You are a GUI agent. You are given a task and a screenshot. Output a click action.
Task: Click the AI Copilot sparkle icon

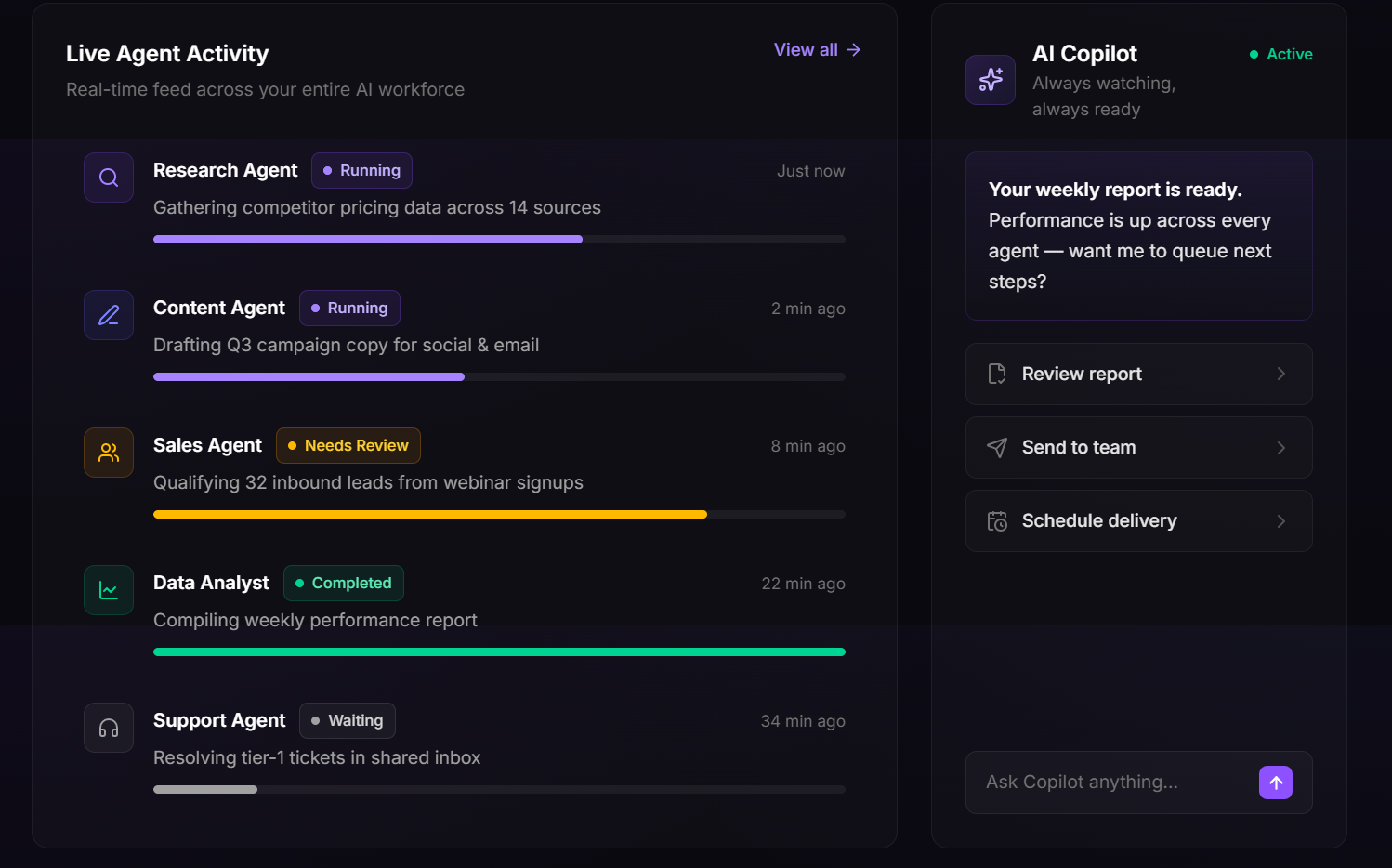(x=991, y=80)
